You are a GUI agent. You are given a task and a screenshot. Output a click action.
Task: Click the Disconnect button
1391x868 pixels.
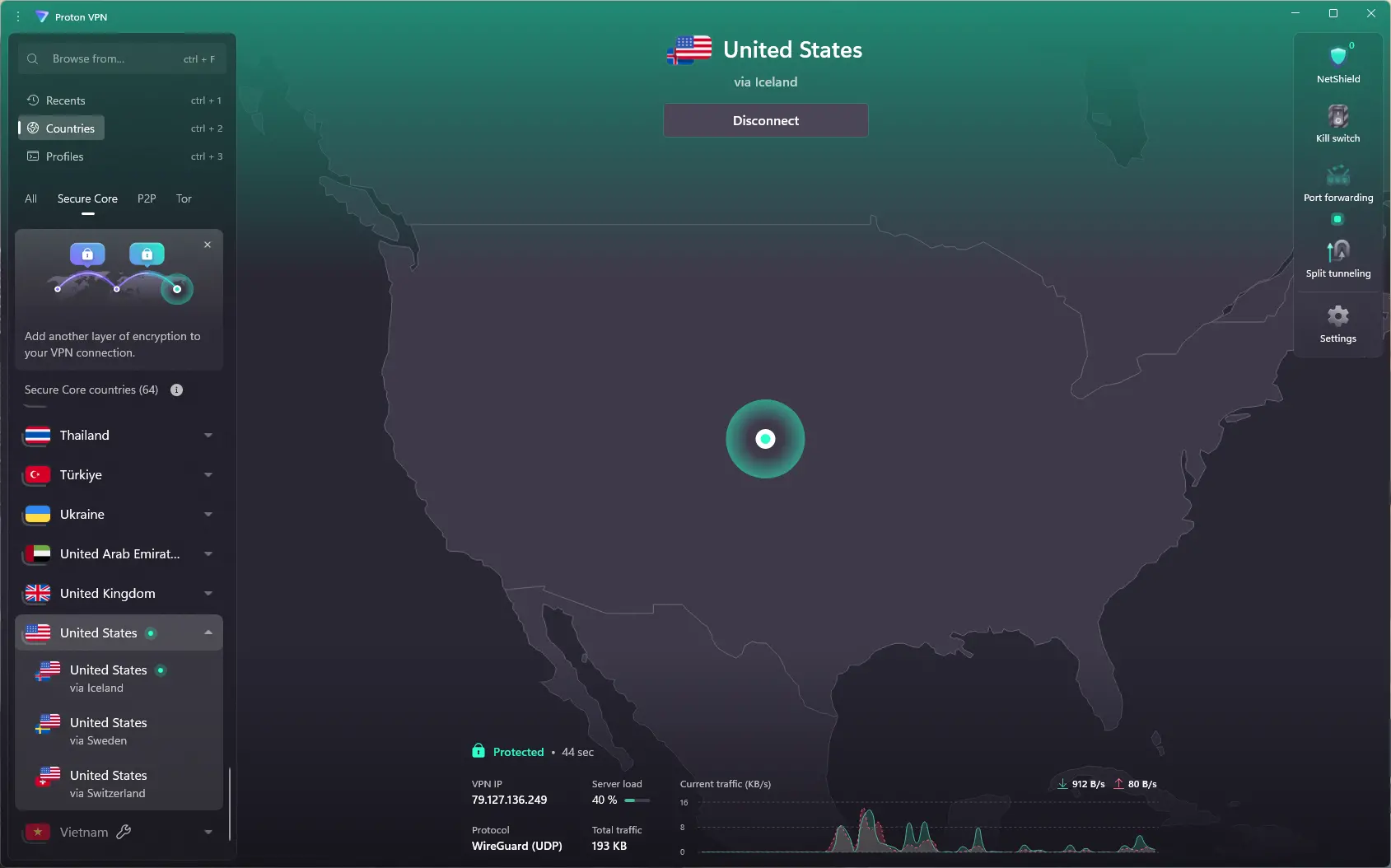click(765, 120)
